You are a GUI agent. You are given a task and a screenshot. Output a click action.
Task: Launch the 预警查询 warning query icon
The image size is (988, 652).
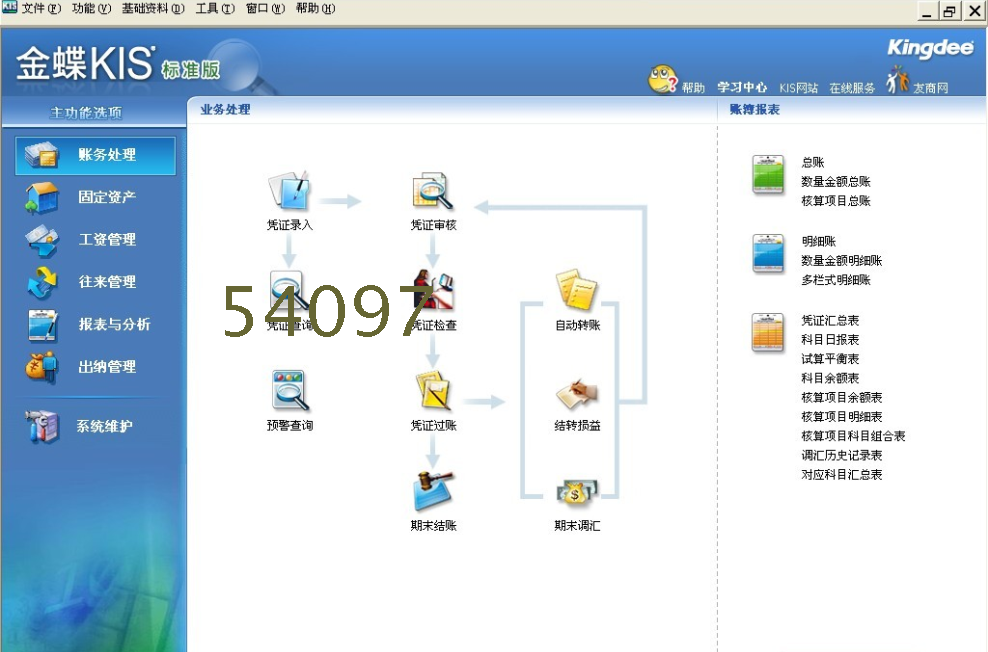point(289,390)
